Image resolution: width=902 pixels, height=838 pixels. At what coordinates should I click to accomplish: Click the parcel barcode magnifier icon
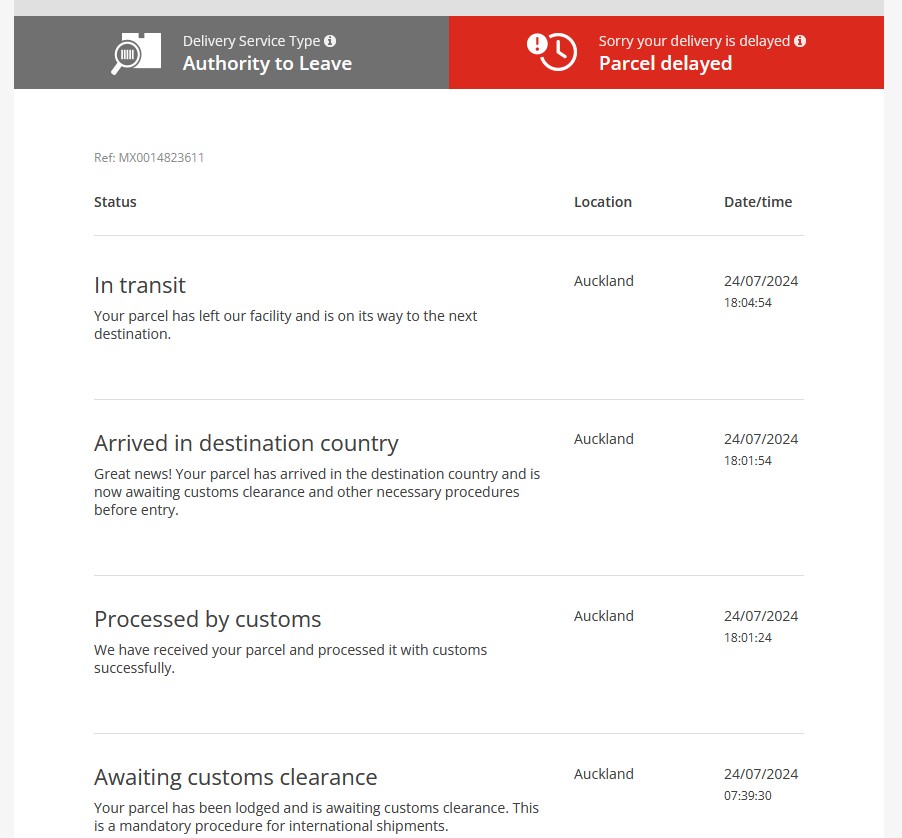pos(135,53)
